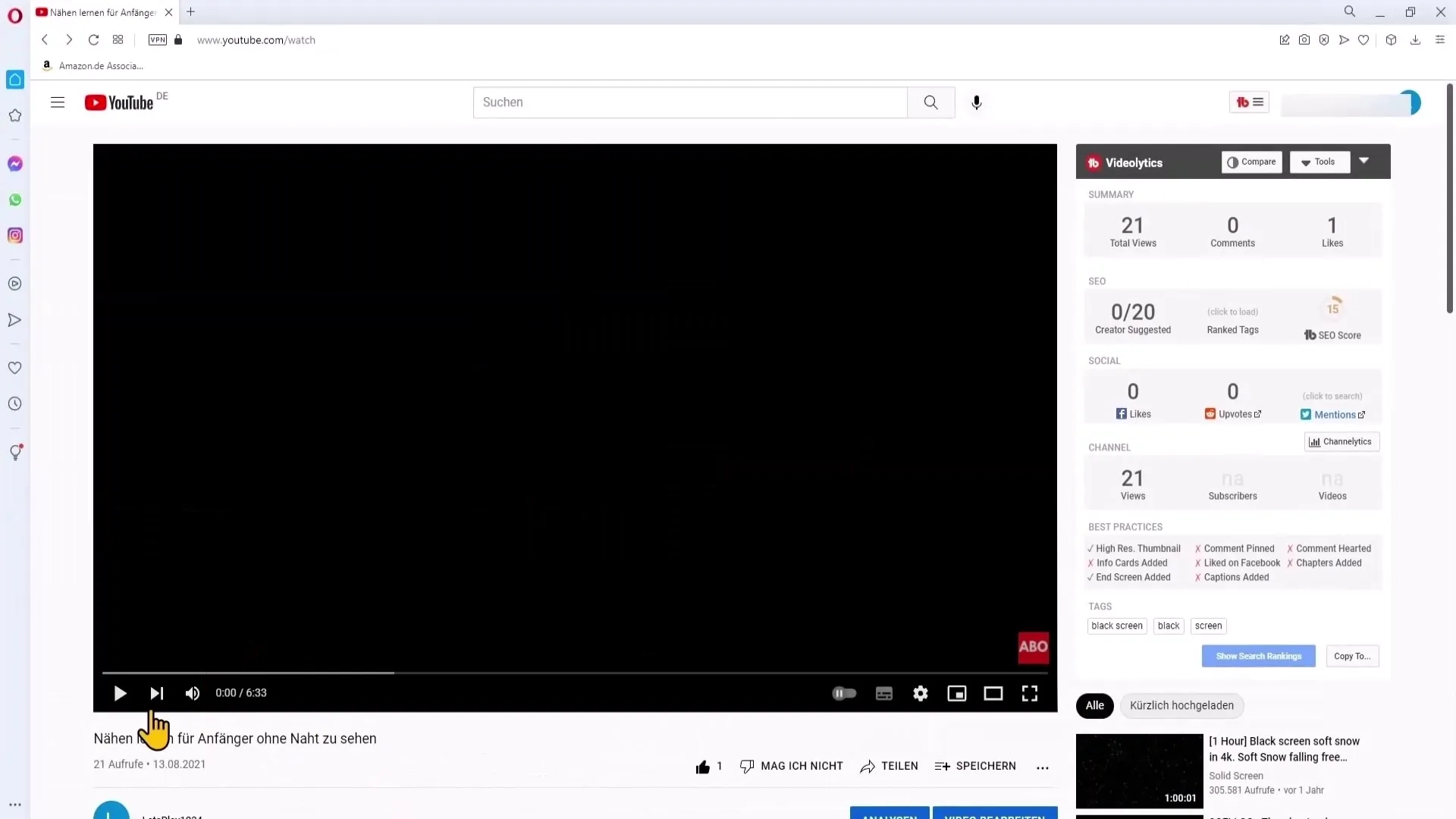Expand the SEO Ranked Tags section

point(1232,311)
